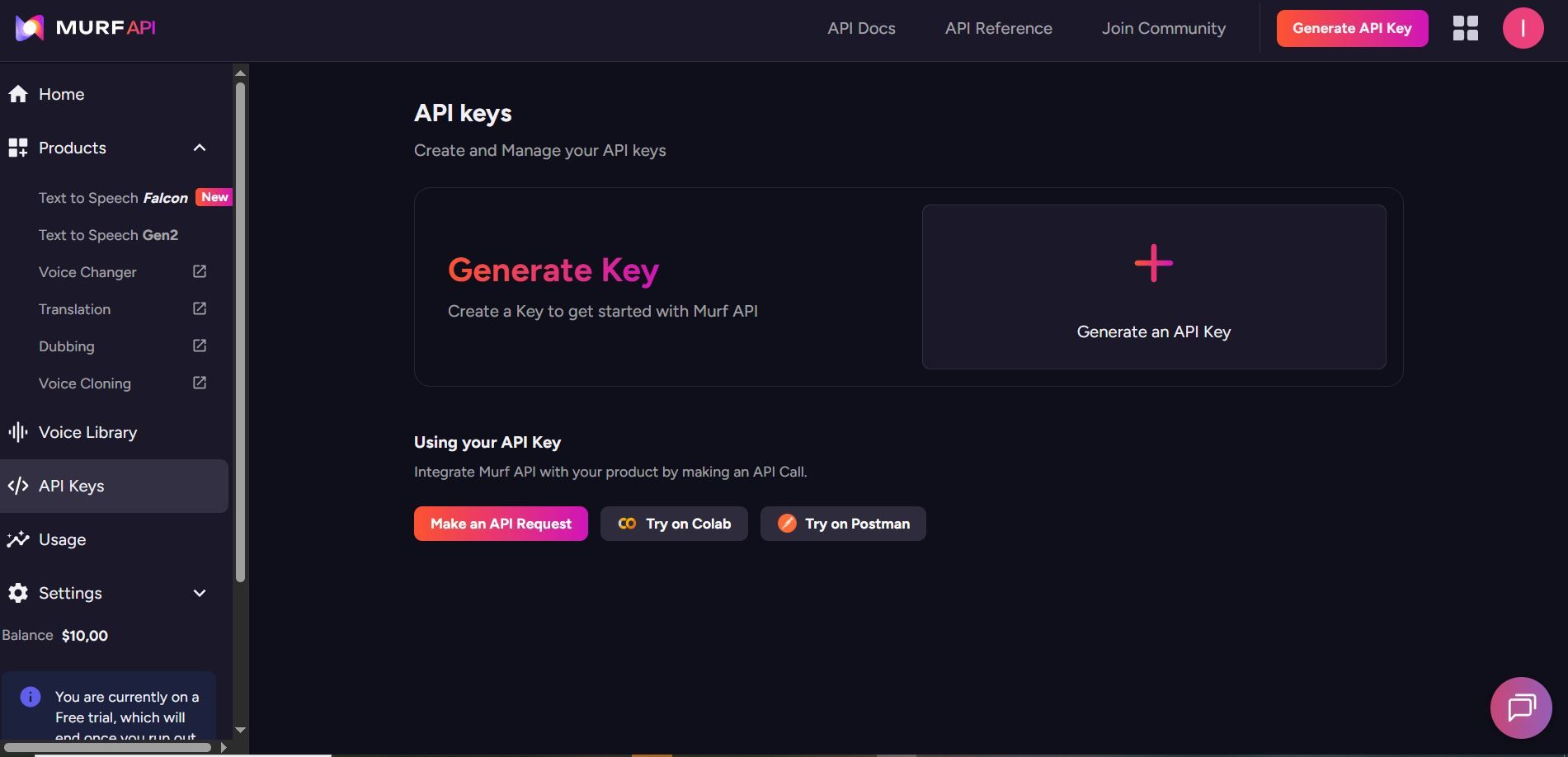The width and height of the screenshot is (1568, 757).
Task: Open the chat support bubble
Action: pos(1520,708)
